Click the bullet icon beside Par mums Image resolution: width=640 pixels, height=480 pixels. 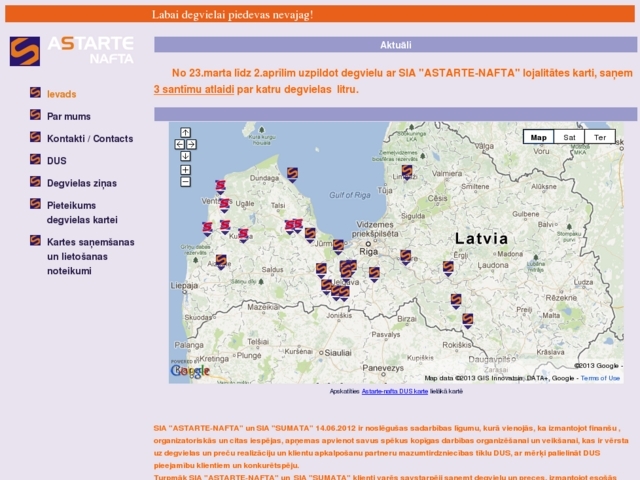(x=36, y=115)
